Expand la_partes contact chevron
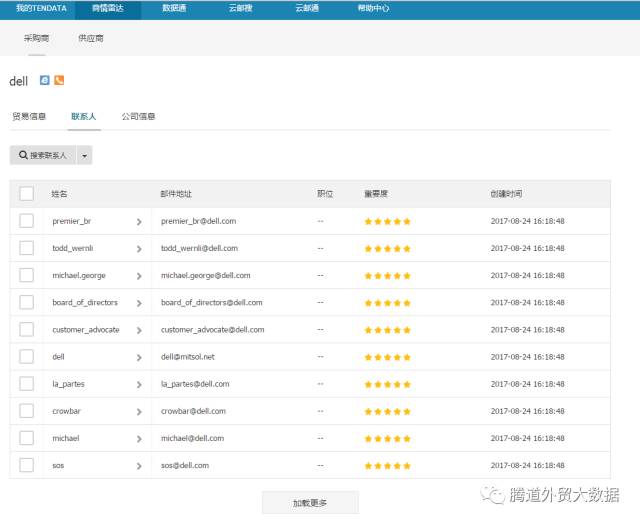 (x=139, y=385)
